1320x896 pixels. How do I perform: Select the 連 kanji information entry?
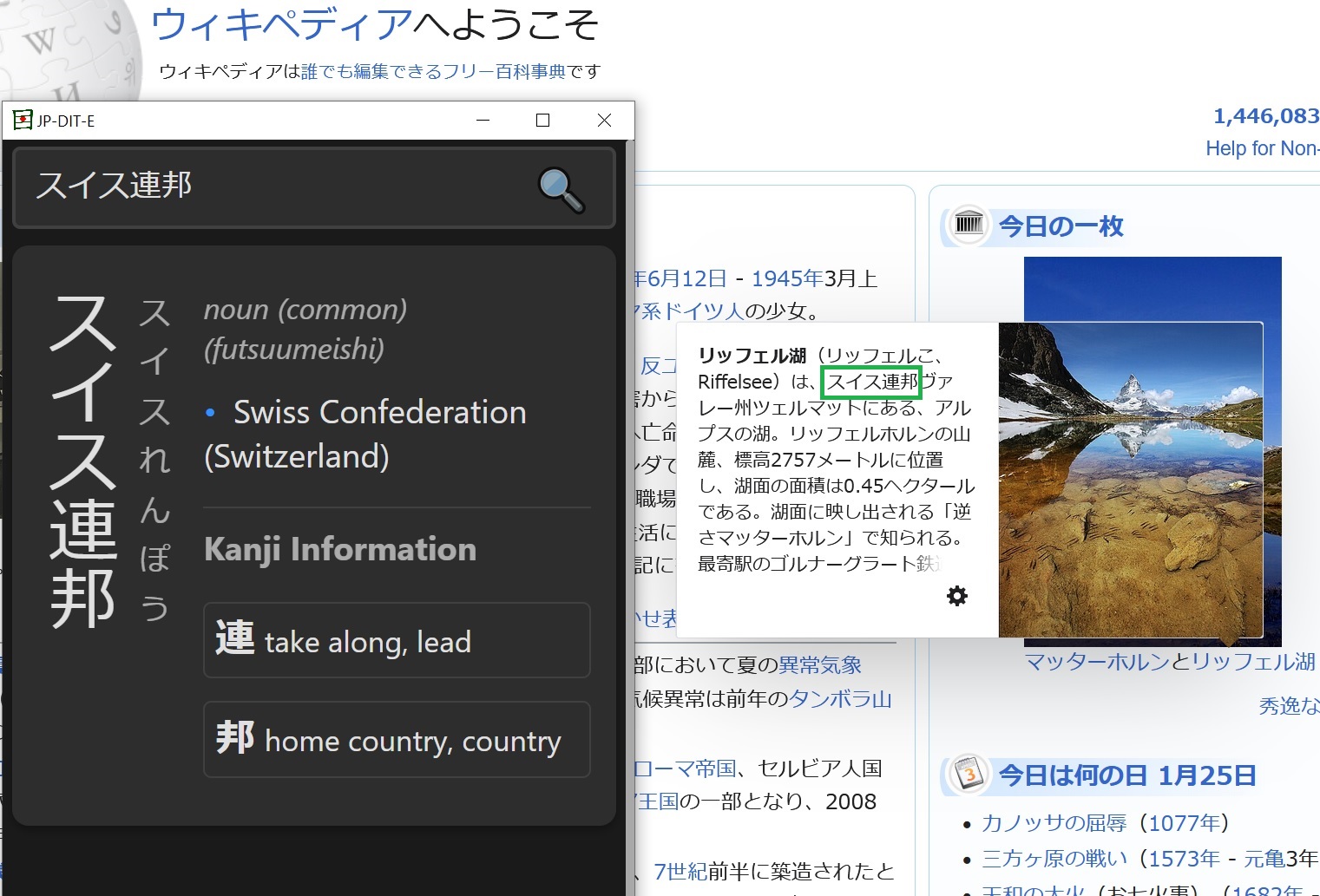point(397,640)
